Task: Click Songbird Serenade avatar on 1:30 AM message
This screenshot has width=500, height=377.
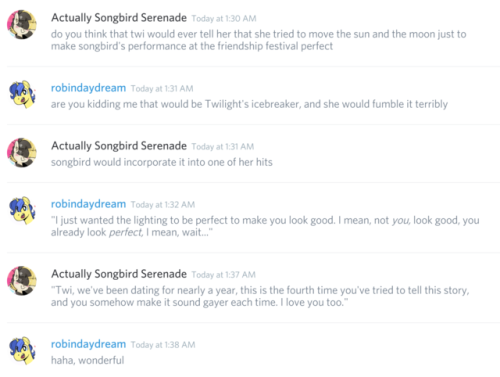Action: pos(22,25)
